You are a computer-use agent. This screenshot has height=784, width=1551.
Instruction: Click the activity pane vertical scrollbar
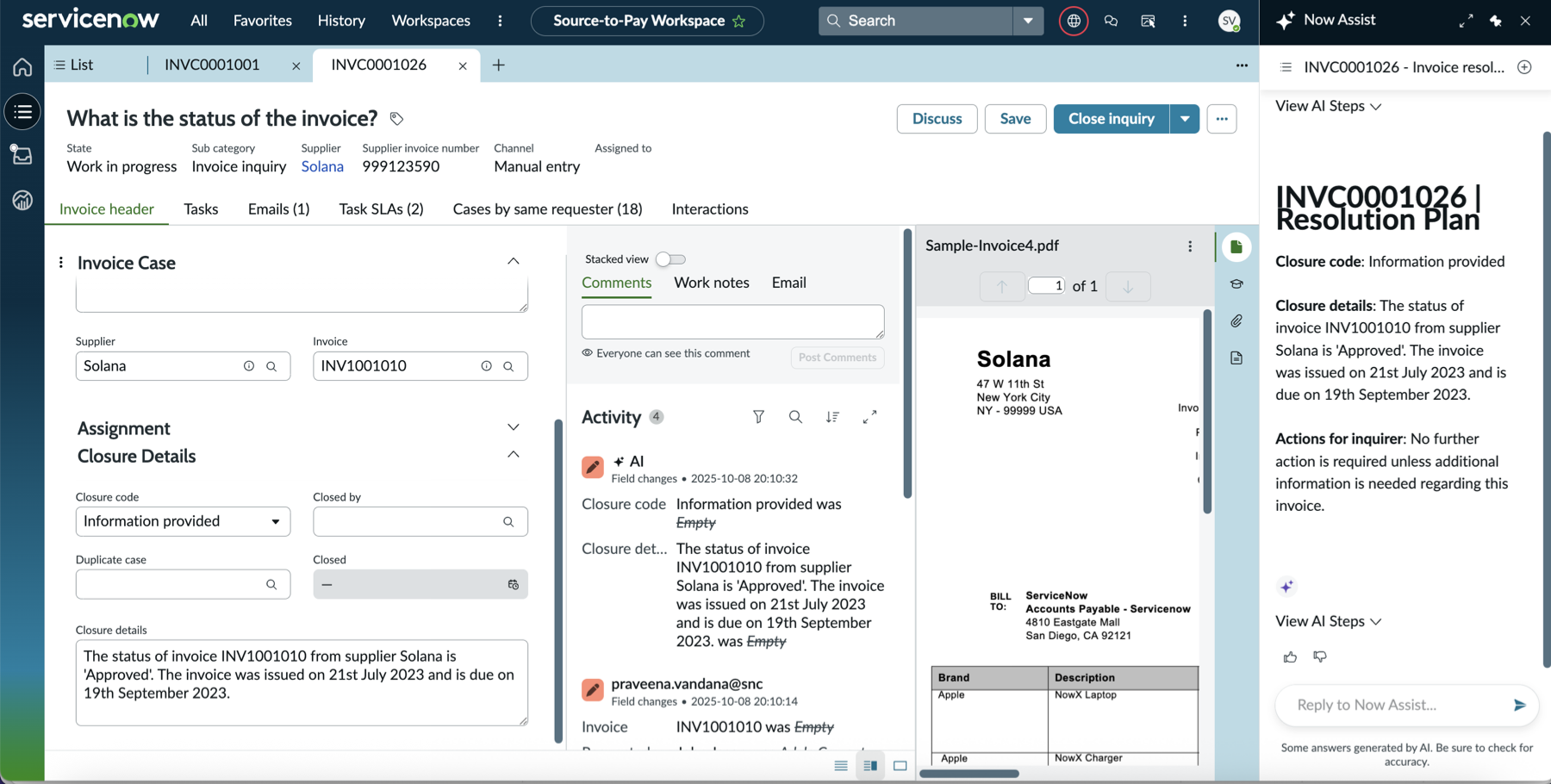click(x=907, y=364)
